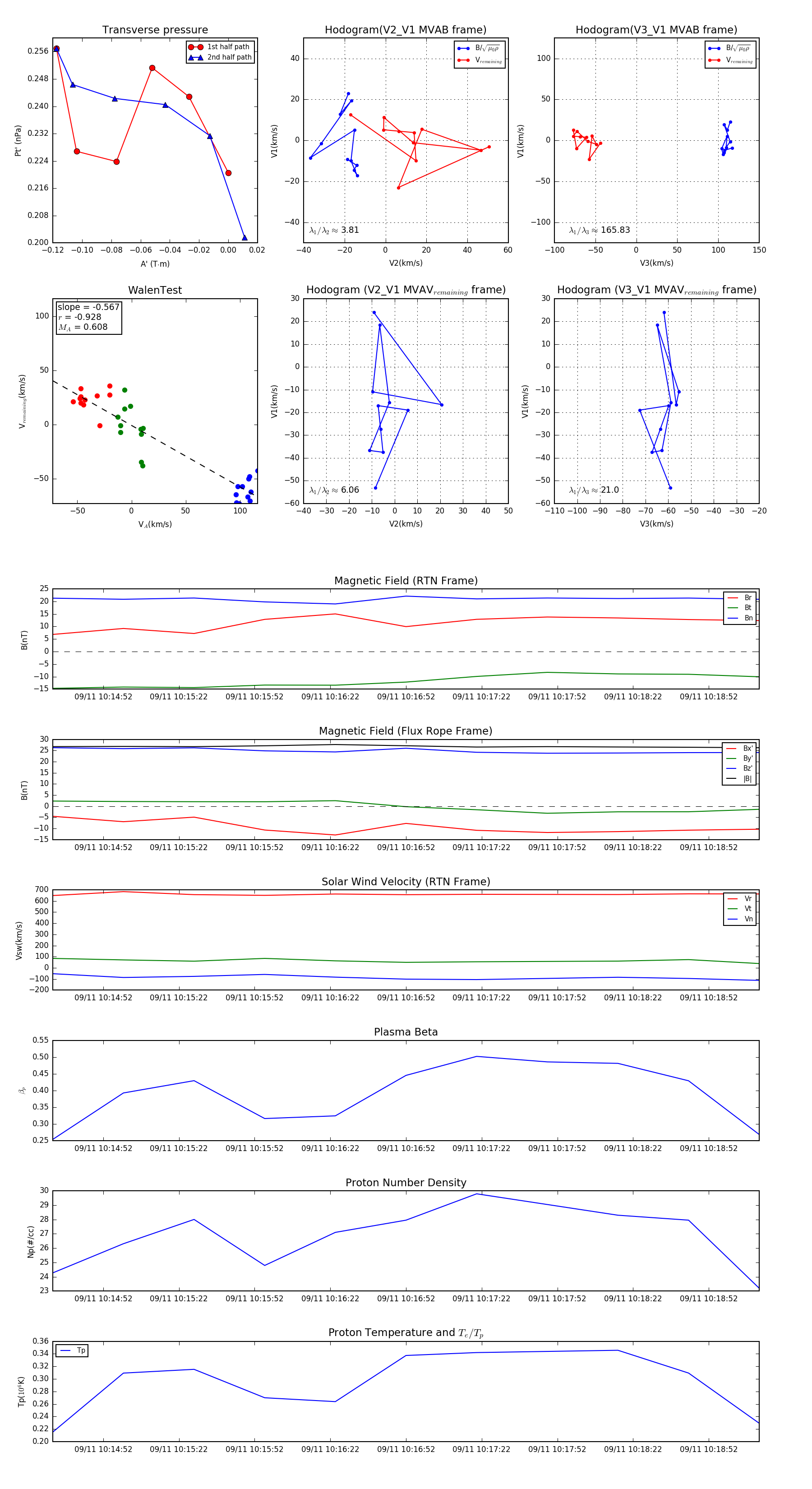Click the highest red point in Transverse pressure
Viewport: 812px width, 1489px height.
tap(56, 49)
